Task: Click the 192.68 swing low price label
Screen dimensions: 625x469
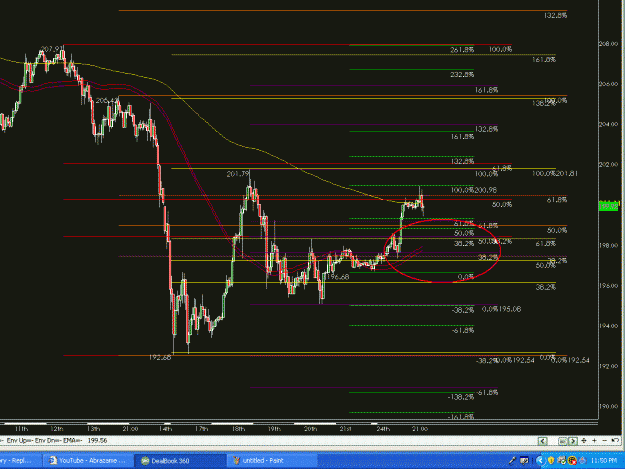Action: (x=160, y=357)
